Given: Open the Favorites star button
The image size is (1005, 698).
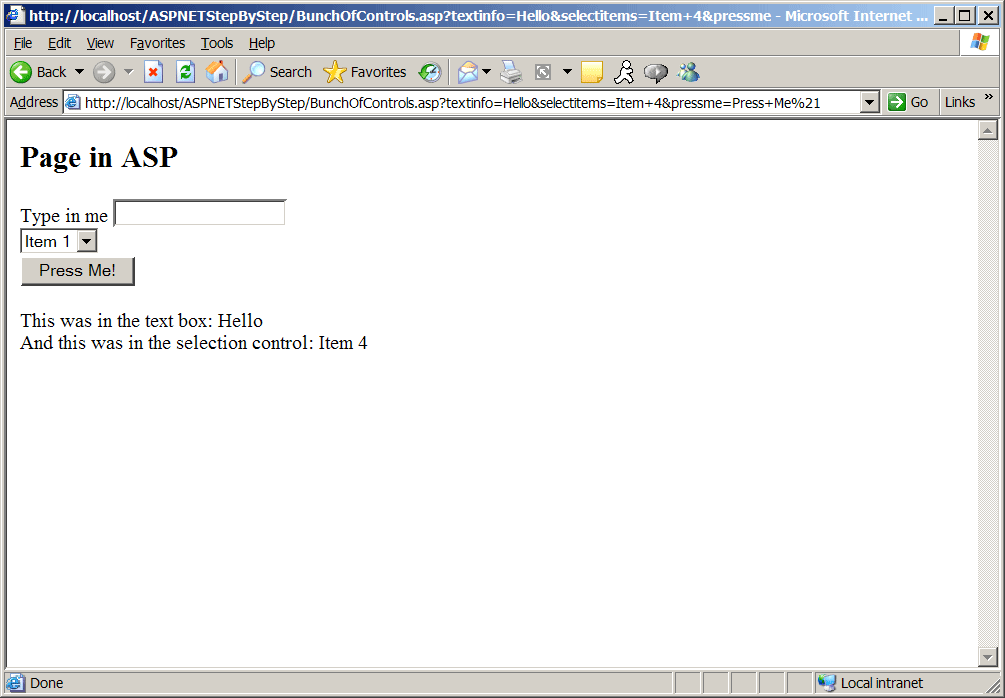Looking at the screenshot, I should tap(365, 72).
